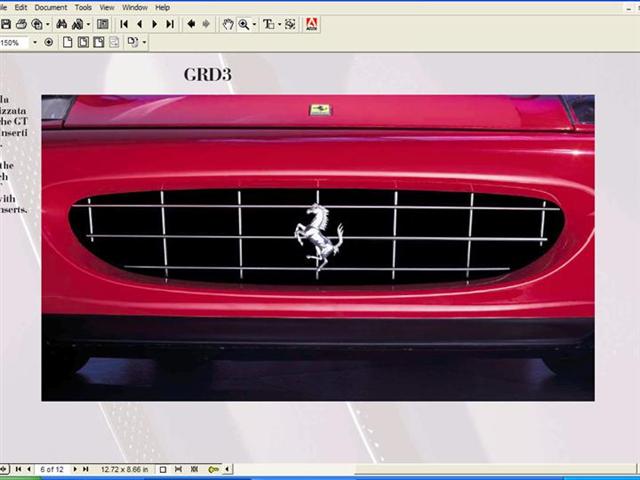This screenshot has height=480, width=640.
Task: Click the Ferrari grille photo on the page
Action: click(318, 248)
